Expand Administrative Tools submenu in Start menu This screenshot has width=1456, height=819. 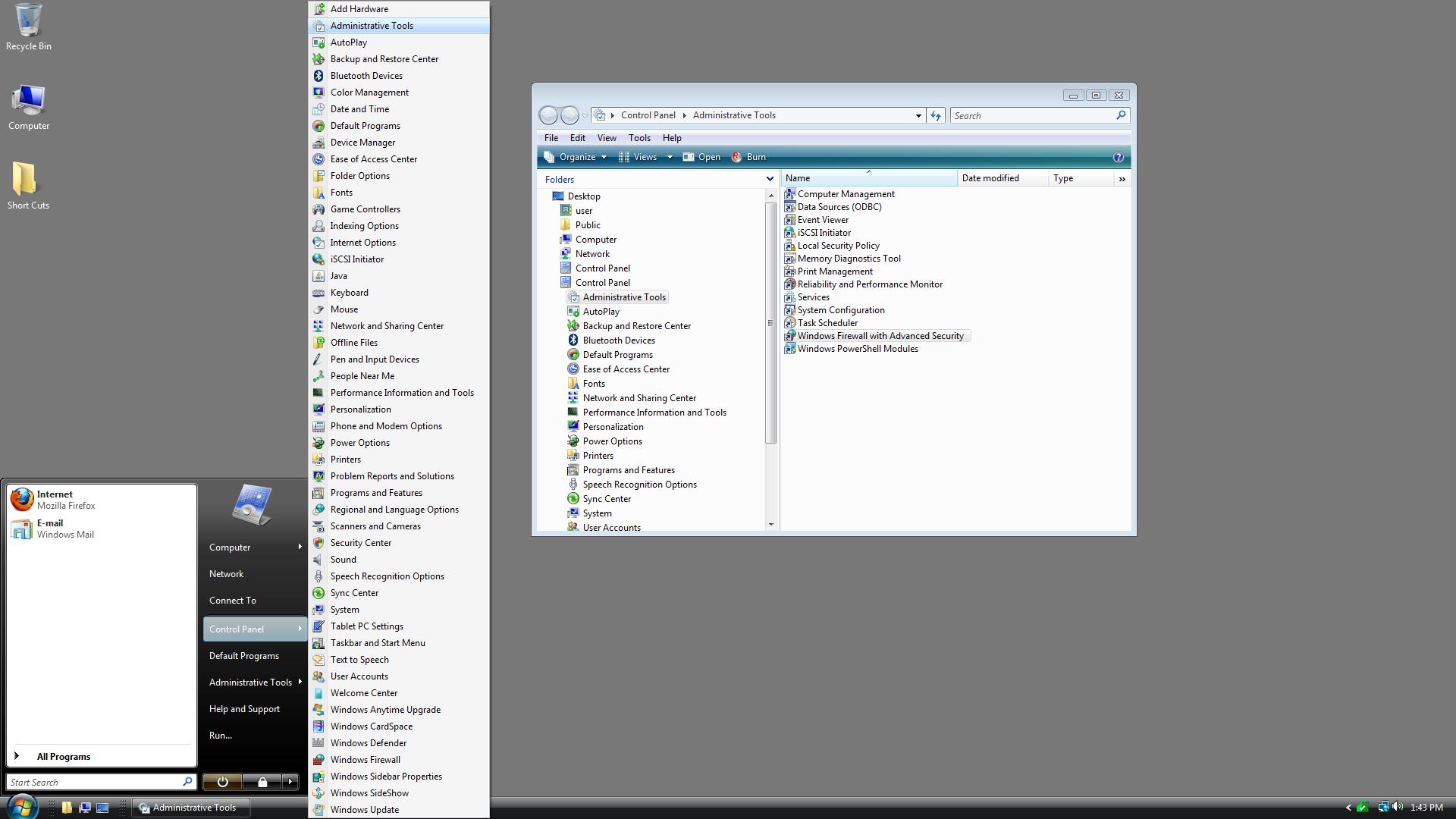pos(300,682)
